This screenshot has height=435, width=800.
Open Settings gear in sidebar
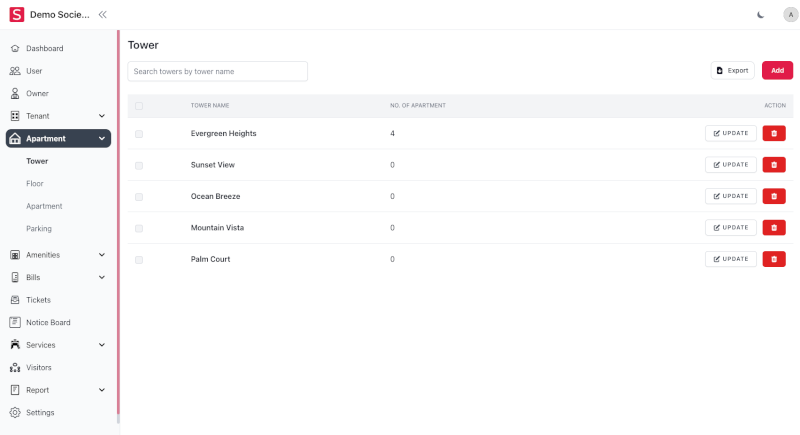click(x=15, y=412)
